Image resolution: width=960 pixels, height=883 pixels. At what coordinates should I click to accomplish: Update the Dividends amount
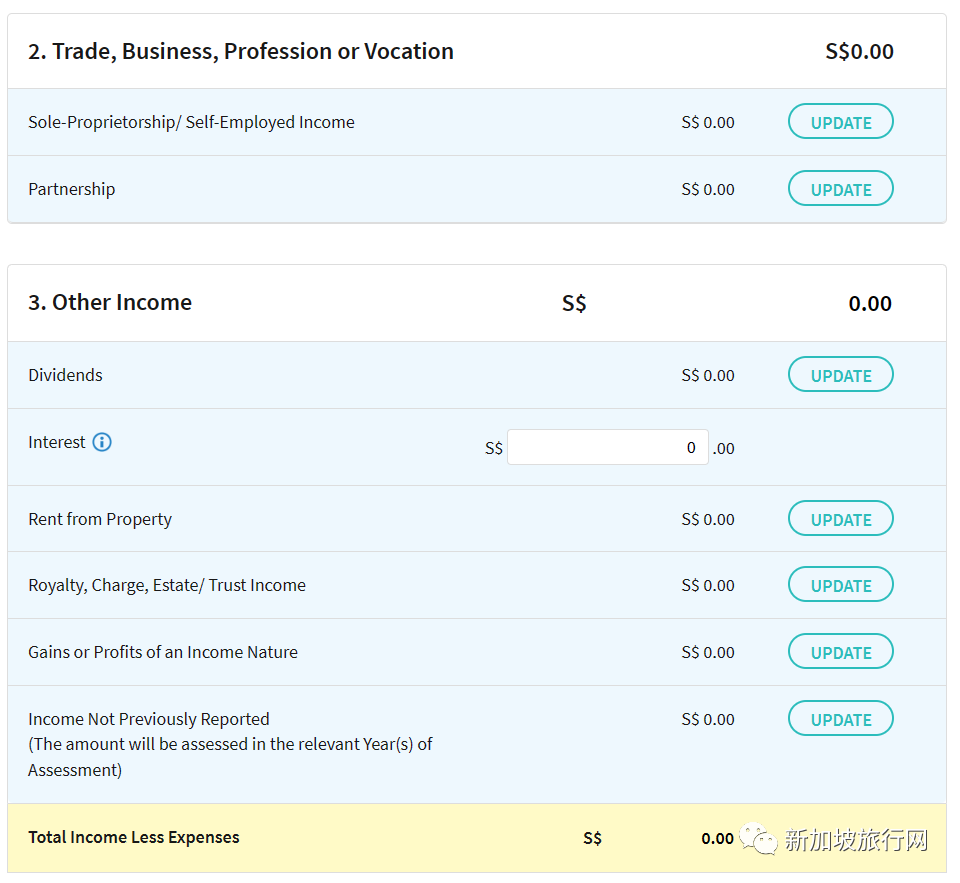841,375
